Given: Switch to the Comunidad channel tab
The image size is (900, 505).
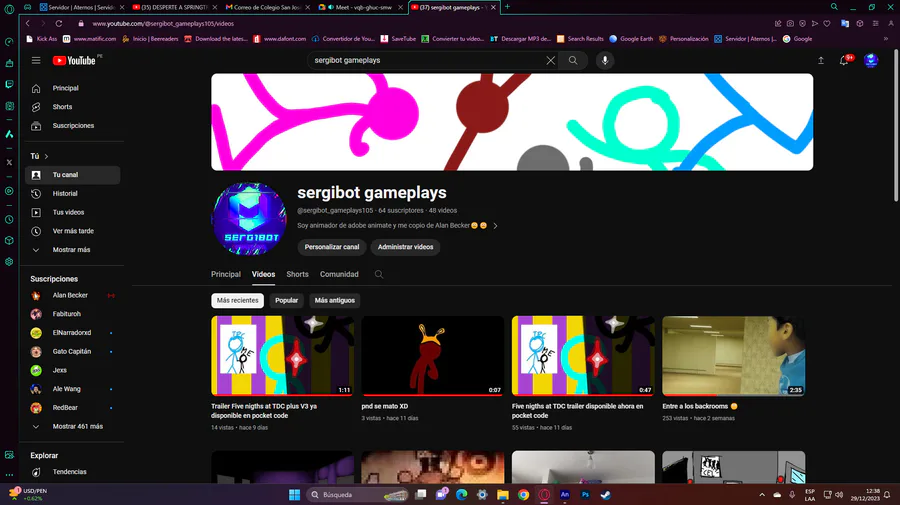Looking at the screenshot, I should coord(339,274).
